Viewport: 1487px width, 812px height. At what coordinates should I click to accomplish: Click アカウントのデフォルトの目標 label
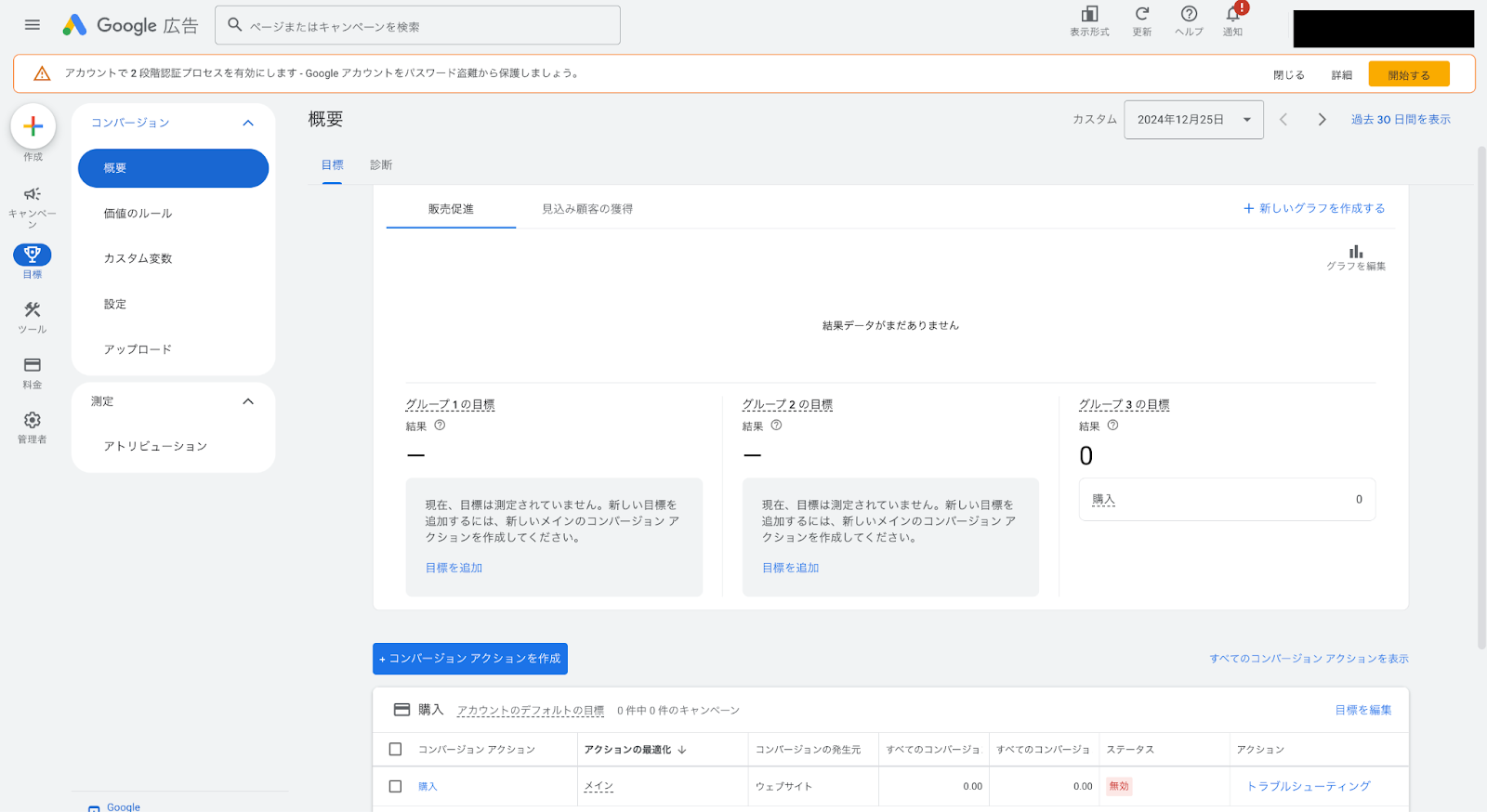[x=531, y=711]
